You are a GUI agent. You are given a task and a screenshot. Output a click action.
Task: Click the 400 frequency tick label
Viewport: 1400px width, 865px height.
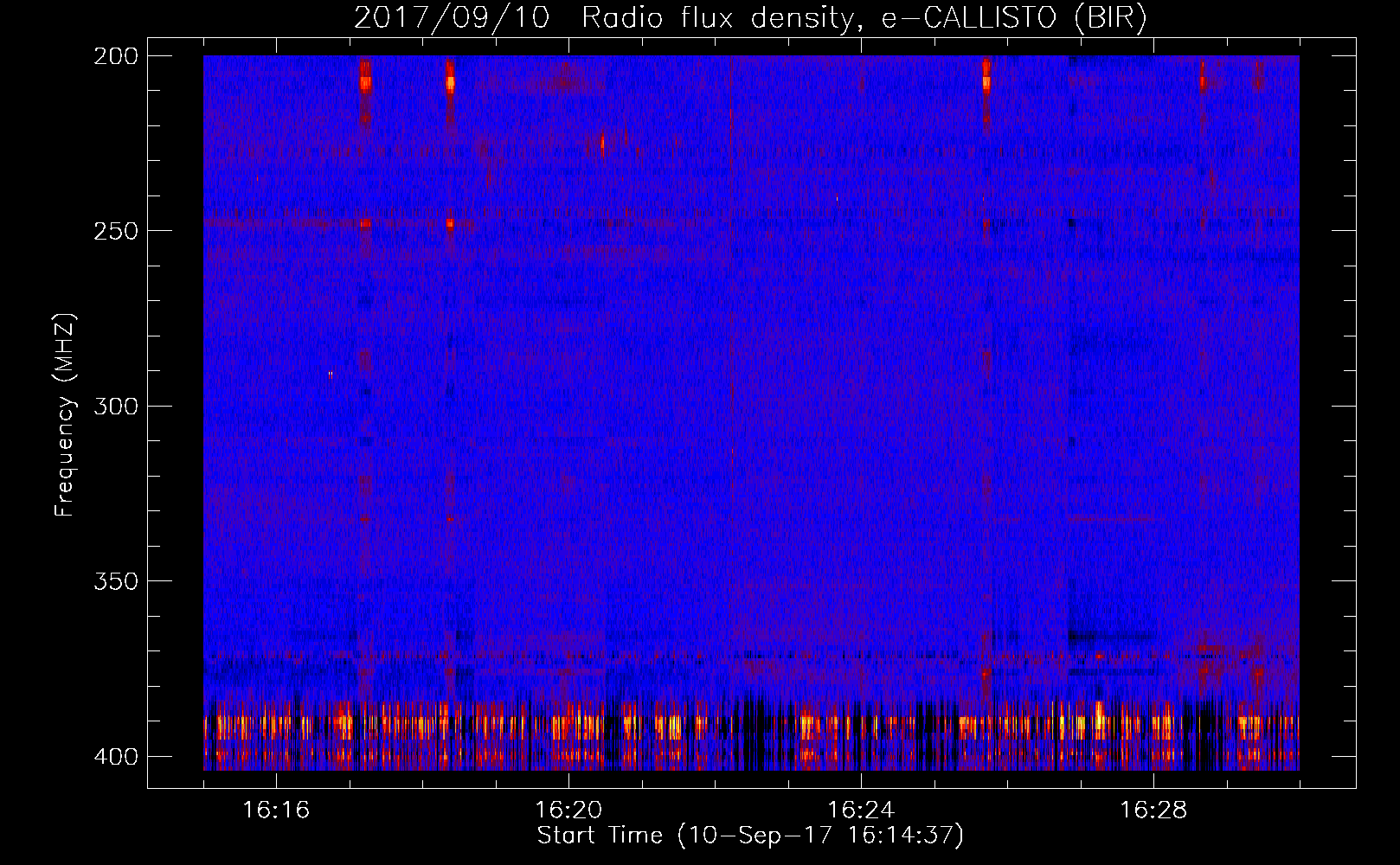pyautogui.click(x=115, y=757)
